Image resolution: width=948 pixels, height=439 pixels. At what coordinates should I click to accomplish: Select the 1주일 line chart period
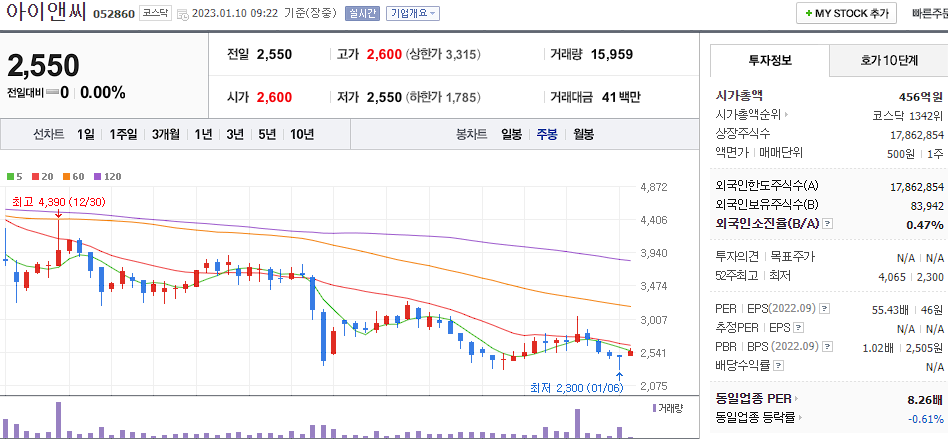pyautogui.click(x=123, y=134)
